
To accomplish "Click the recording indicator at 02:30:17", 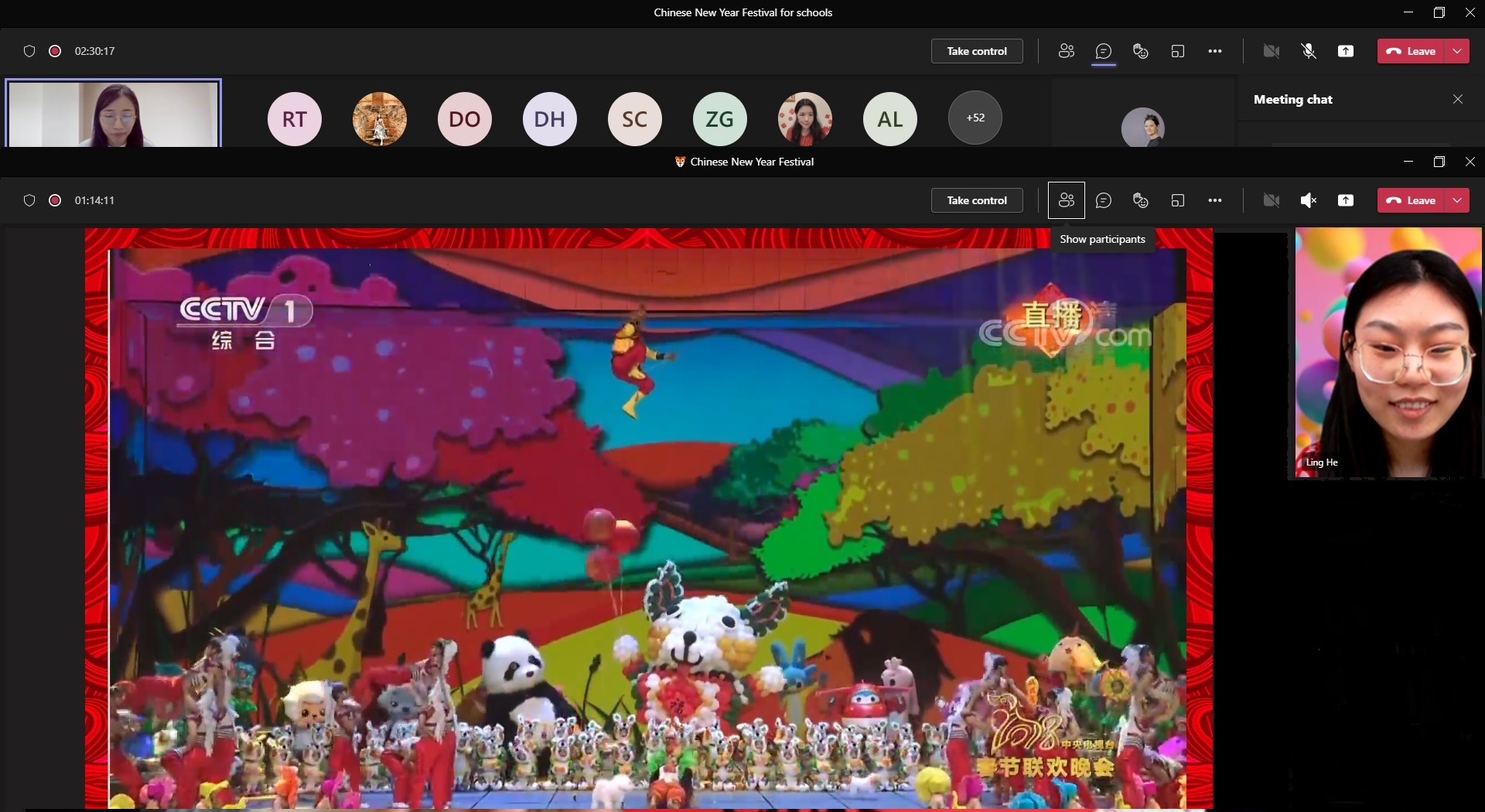I will pos(55,51).
